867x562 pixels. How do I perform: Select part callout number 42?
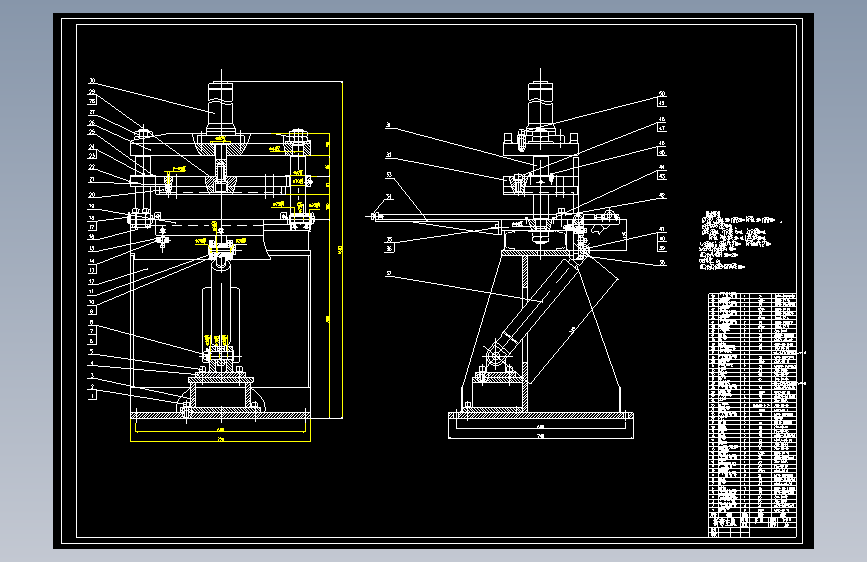[x=662, y=196]
